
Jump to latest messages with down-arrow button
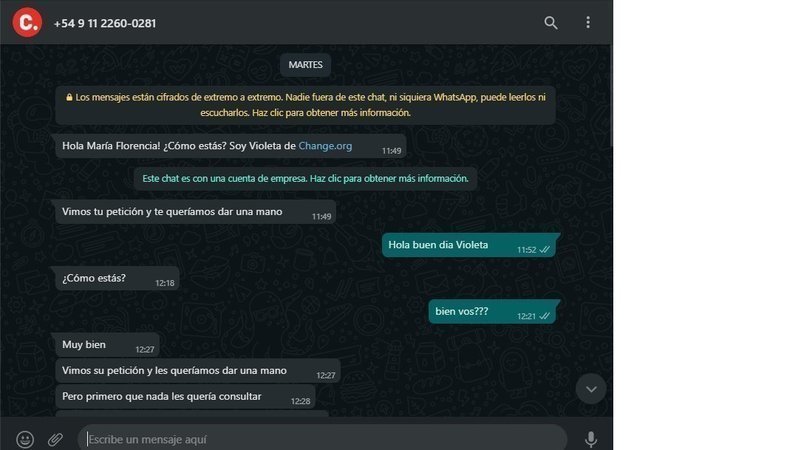[591, 389]
